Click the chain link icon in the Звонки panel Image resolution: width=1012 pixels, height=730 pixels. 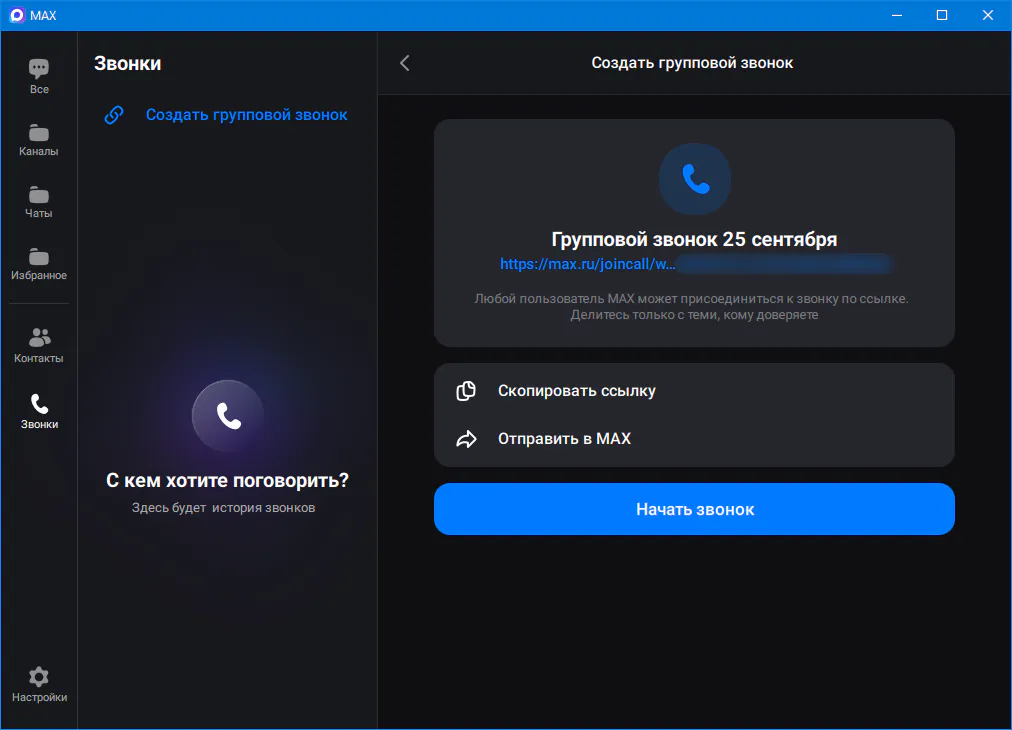tap(114, 115)
